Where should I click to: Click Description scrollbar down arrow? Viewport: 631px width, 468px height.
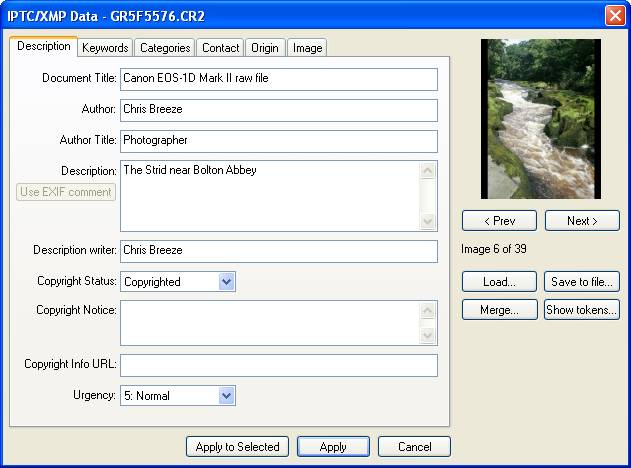[x=428, y=221]
